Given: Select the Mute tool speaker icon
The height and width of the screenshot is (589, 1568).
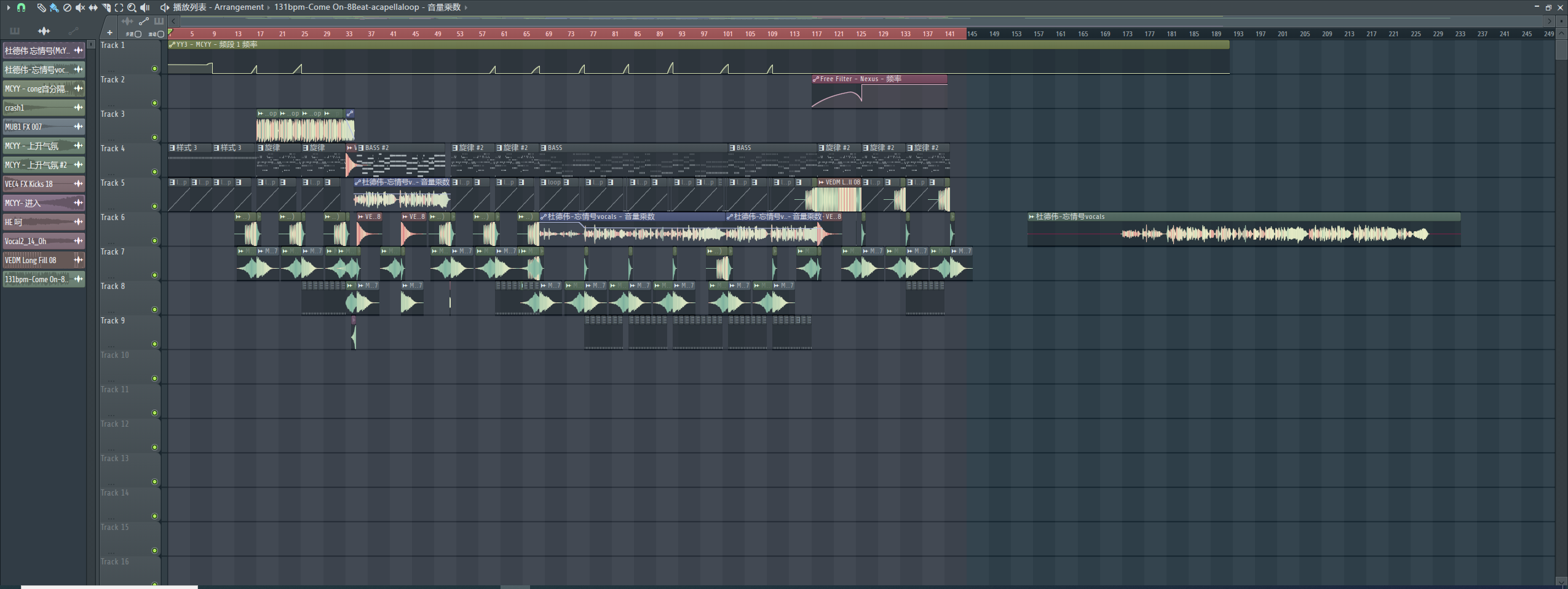Looking at the screenshot, I should coord(80,7).
